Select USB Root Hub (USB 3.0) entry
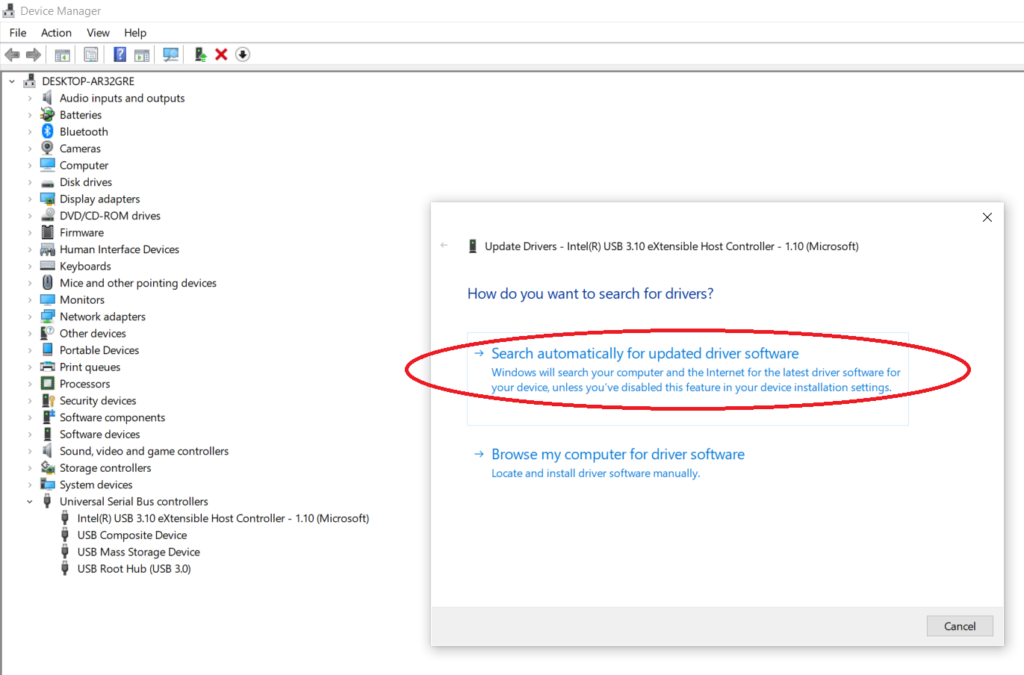Image resolution: width=1024 pixels, height=675 pixels. (x=133, y=569)
